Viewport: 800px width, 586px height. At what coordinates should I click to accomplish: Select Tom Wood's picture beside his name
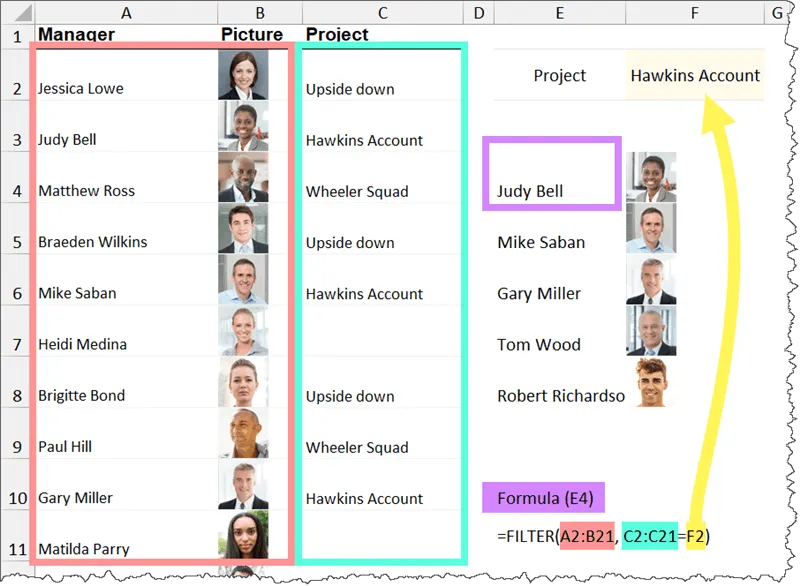(651, 333)
